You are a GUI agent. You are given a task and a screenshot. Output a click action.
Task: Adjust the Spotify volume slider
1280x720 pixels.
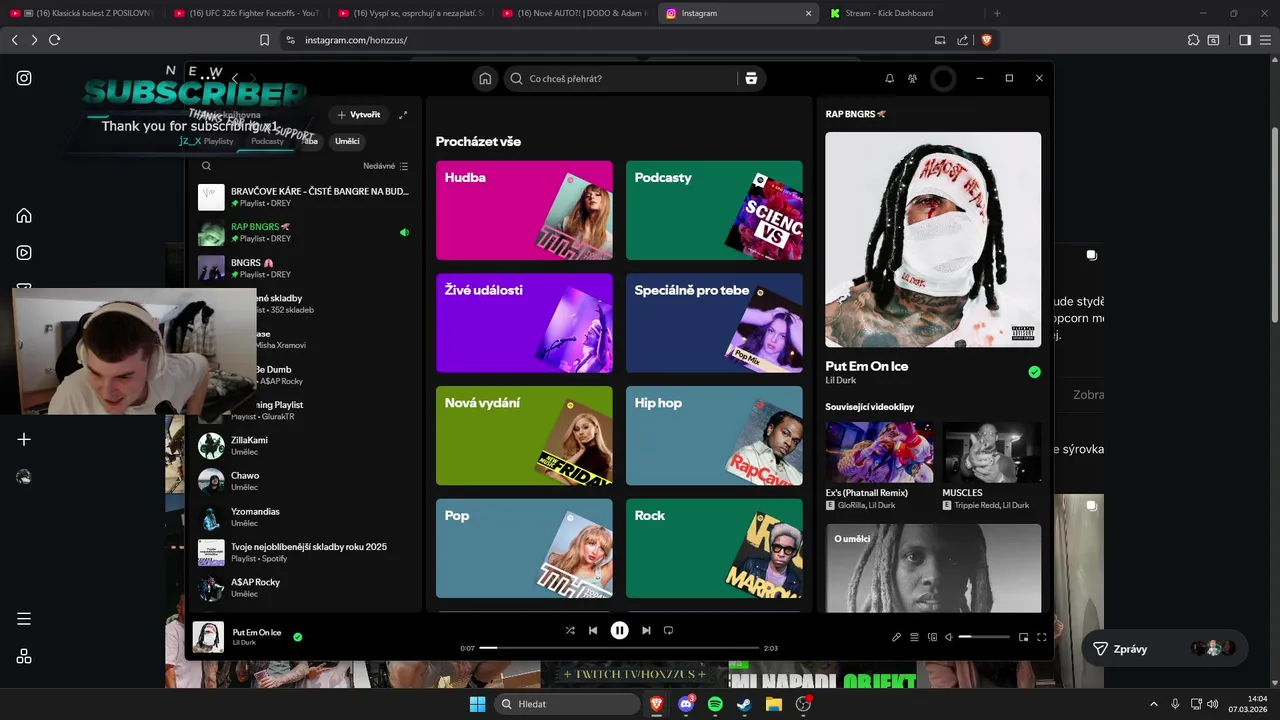click(984, 637)
